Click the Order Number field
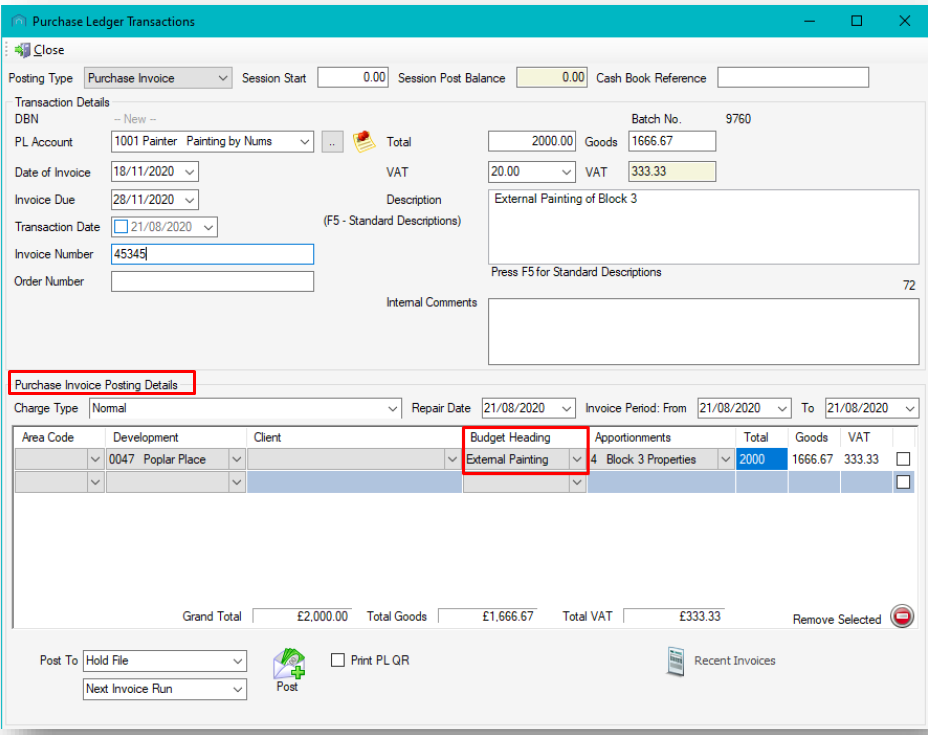 pos(212,282)
